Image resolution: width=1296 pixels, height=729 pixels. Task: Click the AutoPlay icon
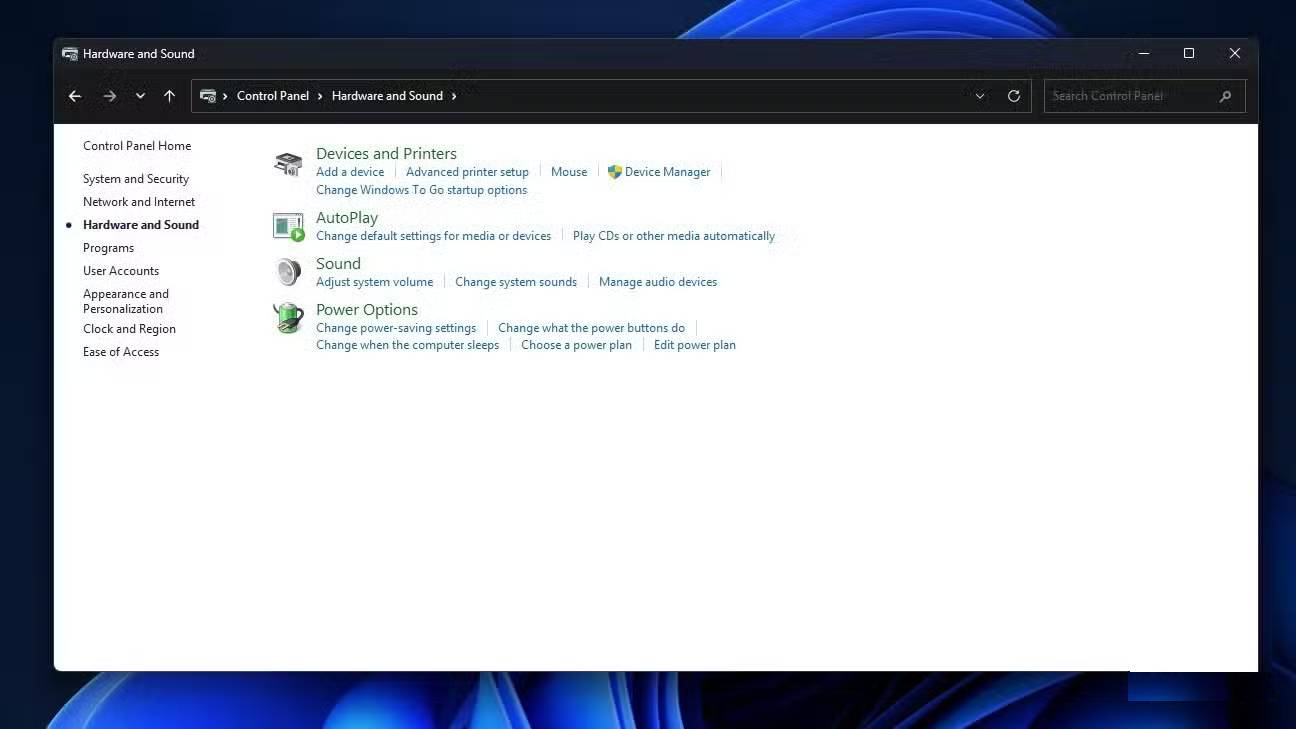(288, 227)
